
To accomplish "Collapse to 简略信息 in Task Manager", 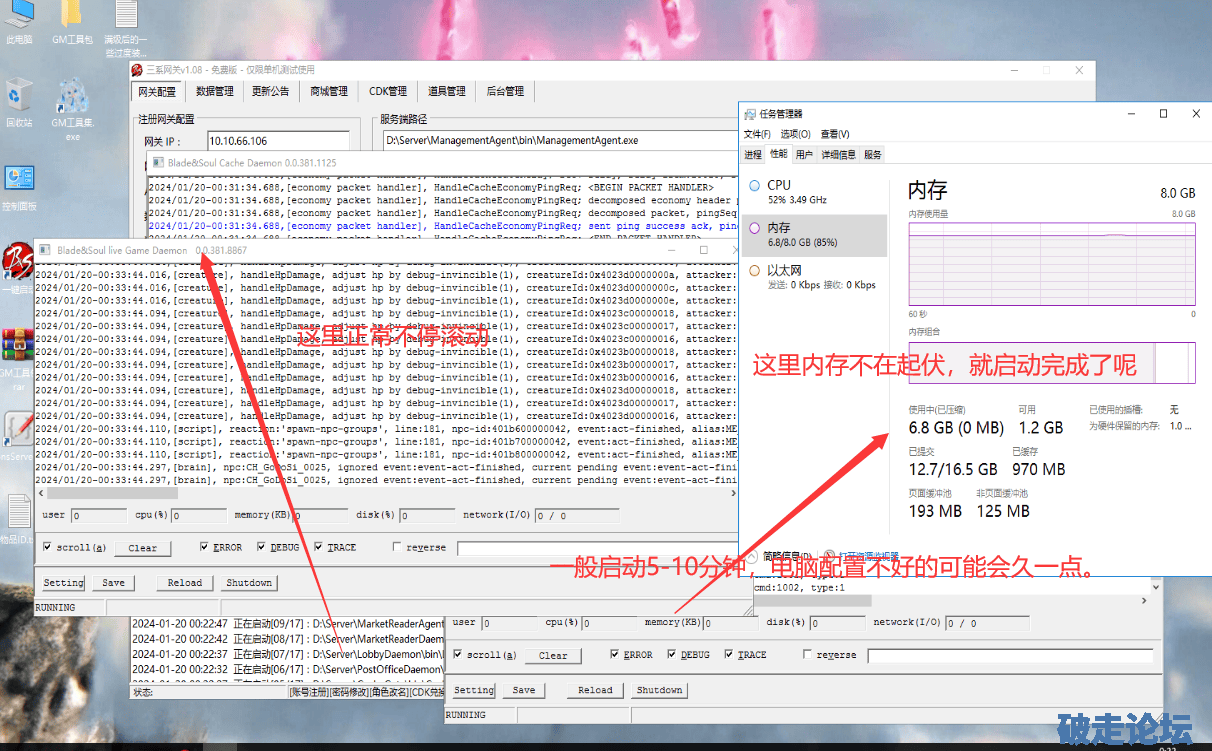I will click(786, 556).
